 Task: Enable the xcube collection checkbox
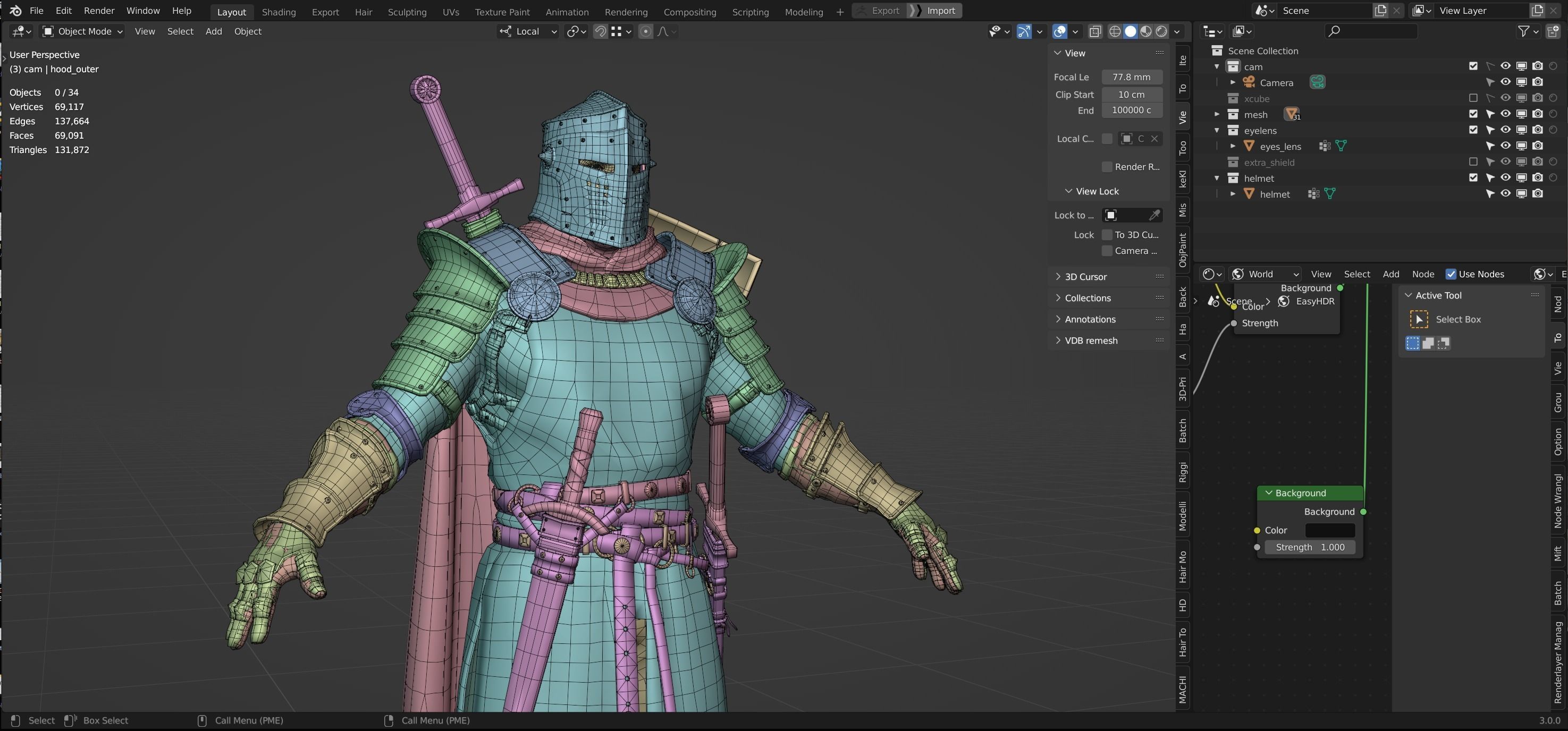1473,98
